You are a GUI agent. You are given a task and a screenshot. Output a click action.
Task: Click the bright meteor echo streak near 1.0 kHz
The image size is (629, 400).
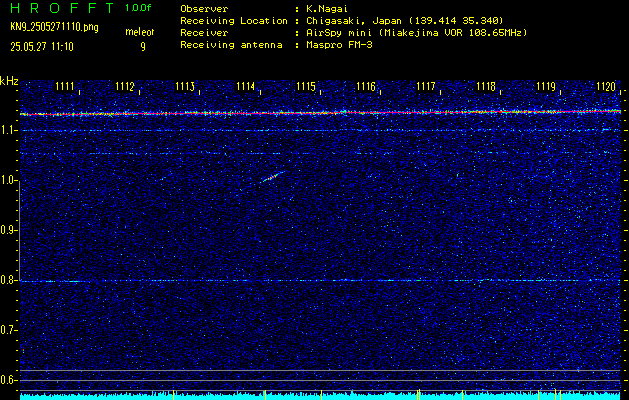tap(272, 177)
